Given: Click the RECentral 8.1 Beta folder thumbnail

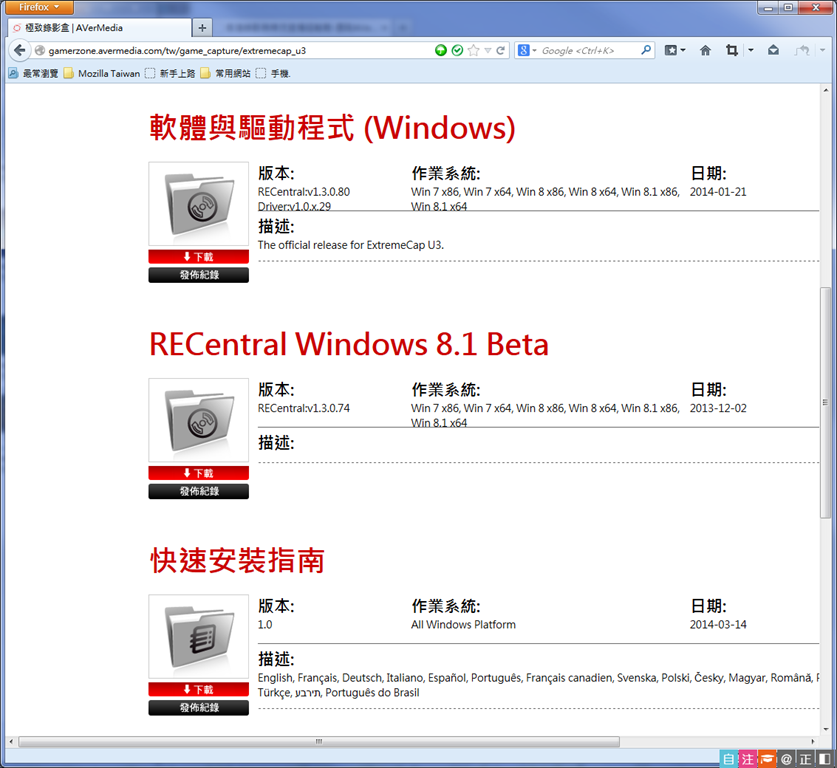Looking at the screenshot, I should 199,420.
